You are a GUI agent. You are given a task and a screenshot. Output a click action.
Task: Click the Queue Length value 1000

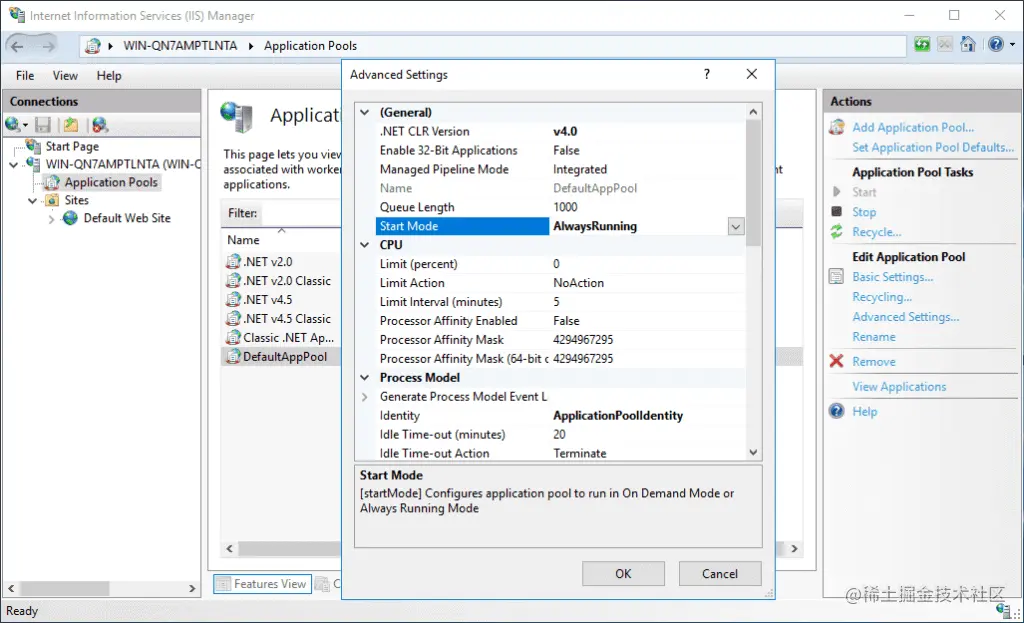[x=565, y=207]
